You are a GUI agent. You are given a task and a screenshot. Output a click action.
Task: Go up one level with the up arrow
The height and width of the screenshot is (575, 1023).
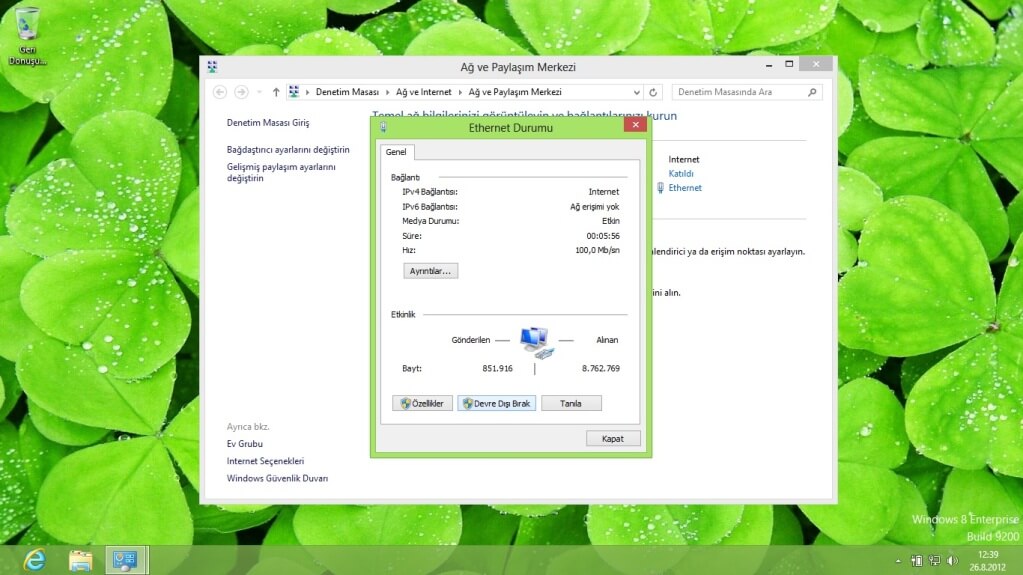(276, 92)
